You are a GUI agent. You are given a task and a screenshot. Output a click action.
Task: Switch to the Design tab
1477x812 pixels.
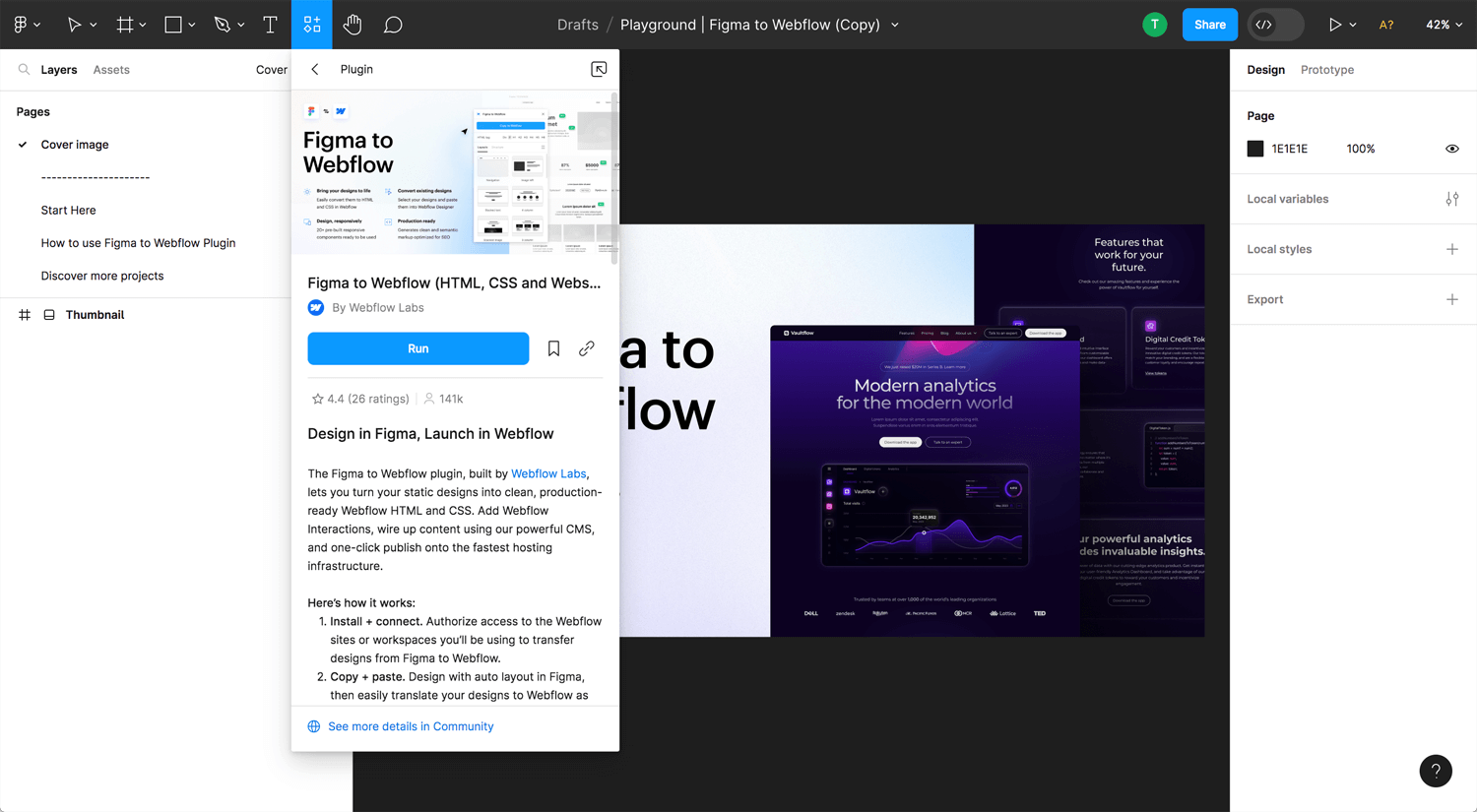point(1265,70)
